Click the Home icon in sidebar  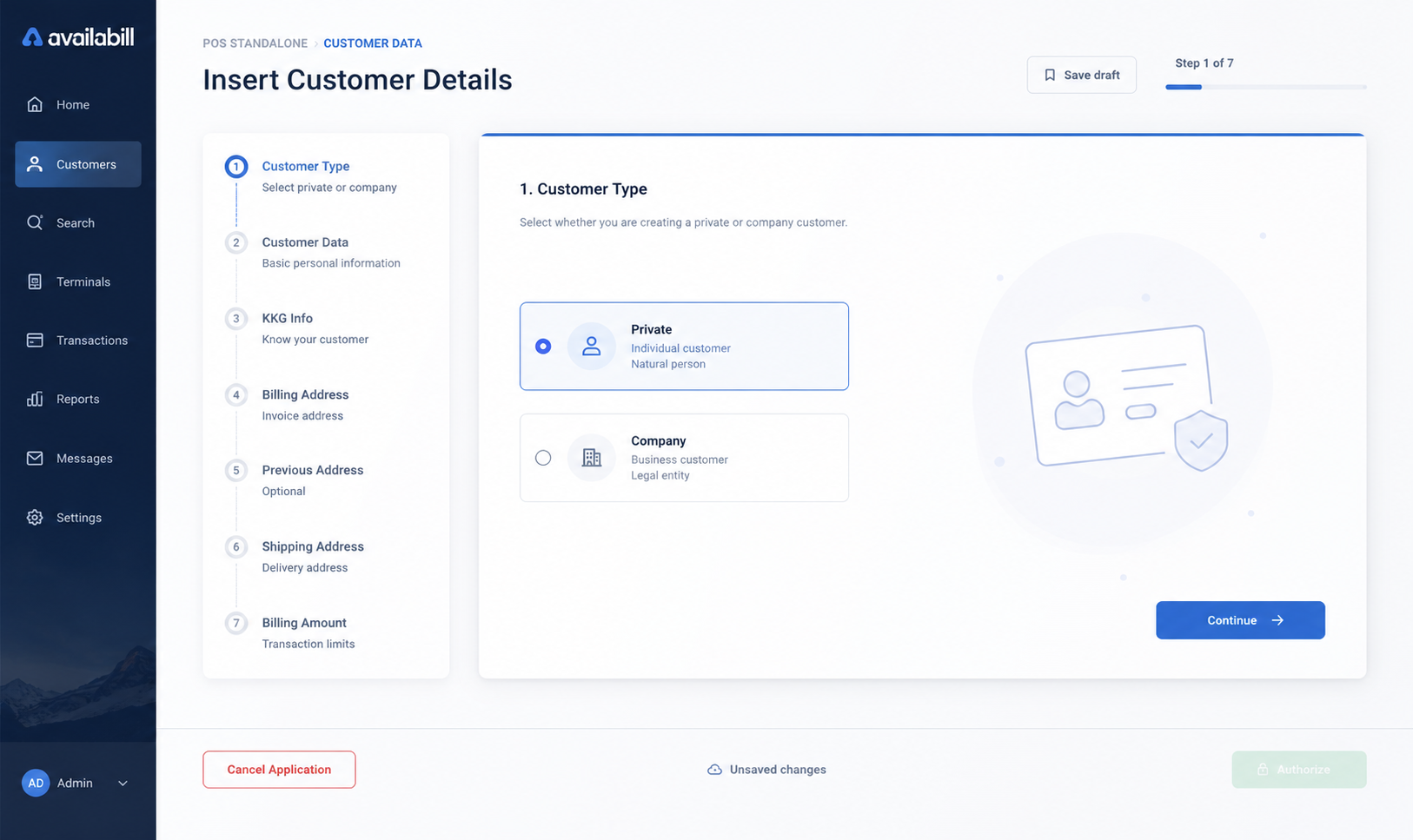click(35, 104)
